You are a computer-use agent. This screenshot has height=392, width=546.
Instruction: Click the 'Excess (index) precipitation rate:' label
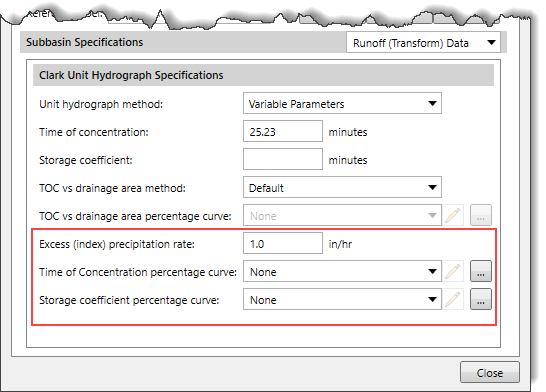(x=117, y=244)
